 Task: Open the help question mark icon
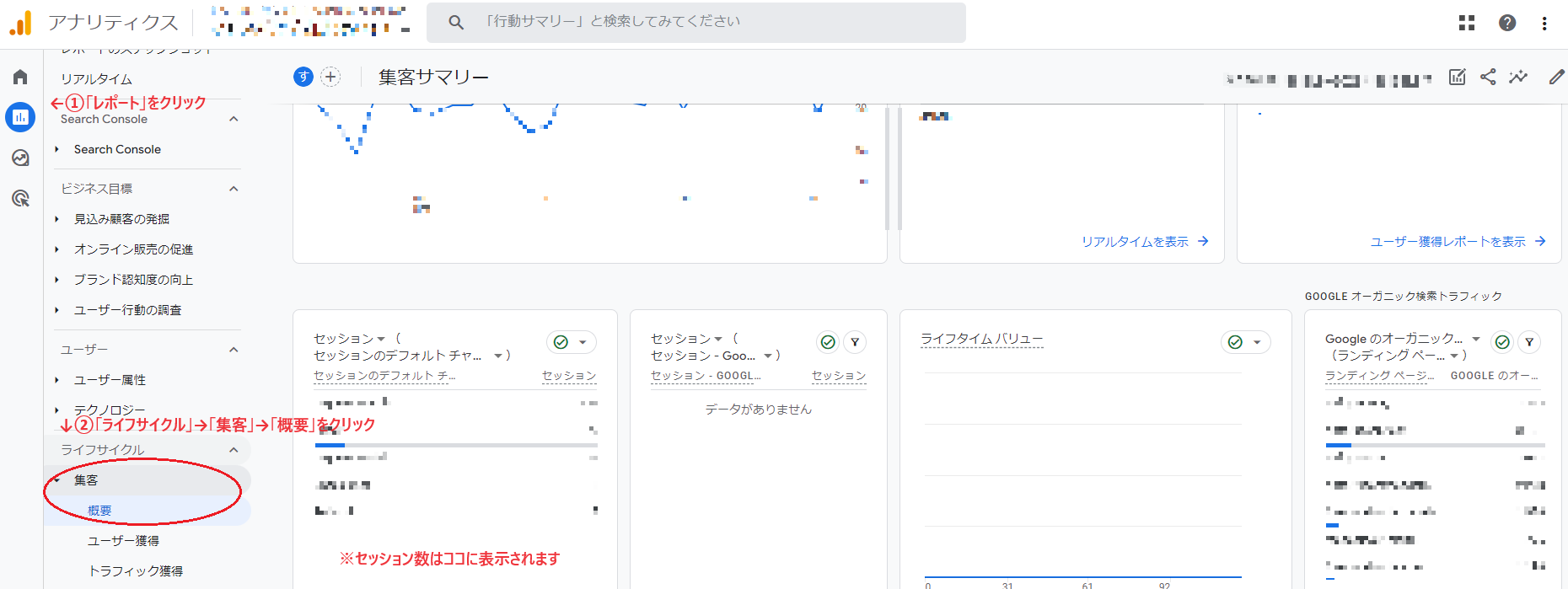point(1507,23)
